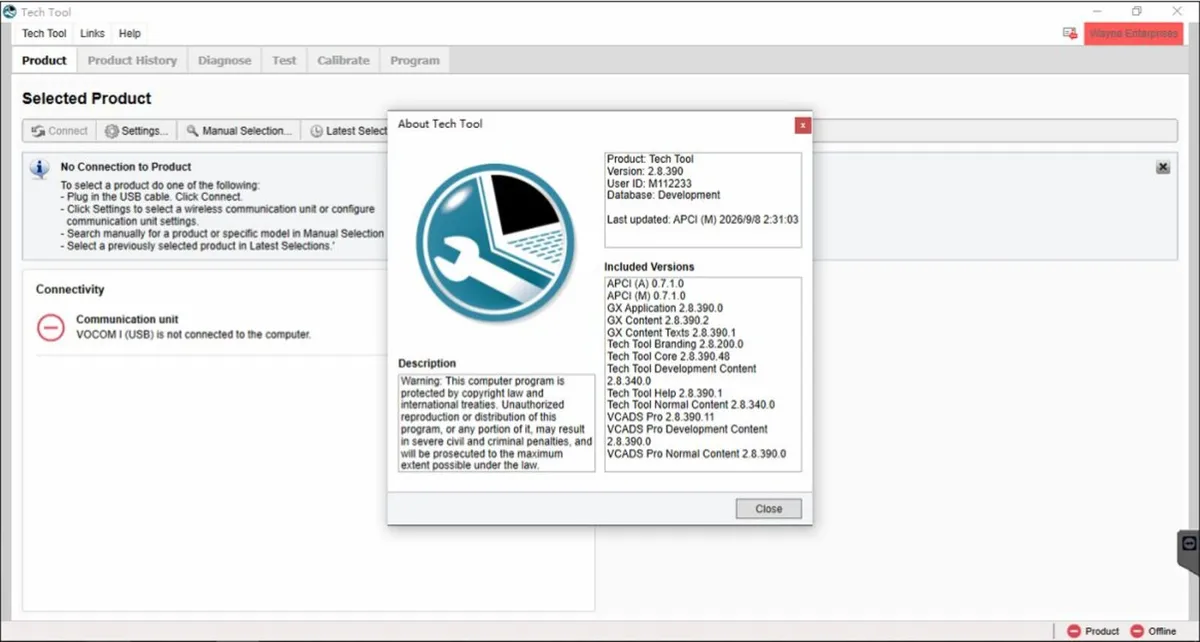Select VCADS Pro Normal Content 2.8.390.0 entry
Screen dimensions: 1200x642
pyautogui.click(x=696, y=453)
